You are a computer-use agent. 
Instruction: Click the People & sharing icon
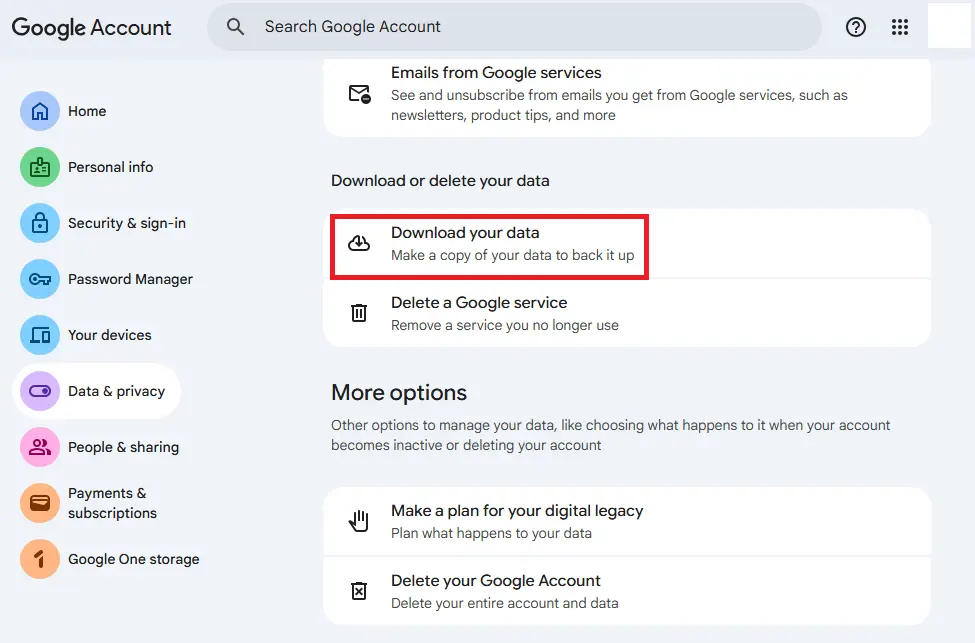pyautogui.click(x=39, y=447)
